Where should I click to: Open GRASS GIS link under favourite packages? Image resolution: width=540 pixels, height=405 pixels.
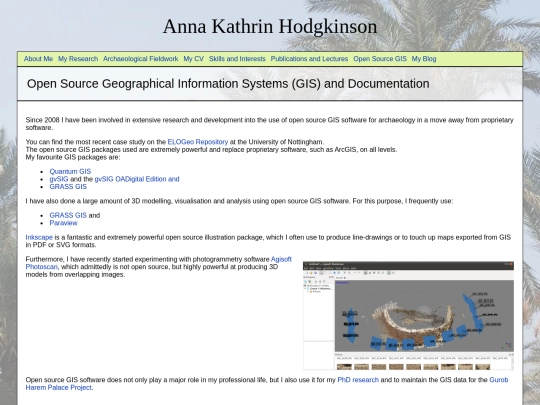[68, 187]
